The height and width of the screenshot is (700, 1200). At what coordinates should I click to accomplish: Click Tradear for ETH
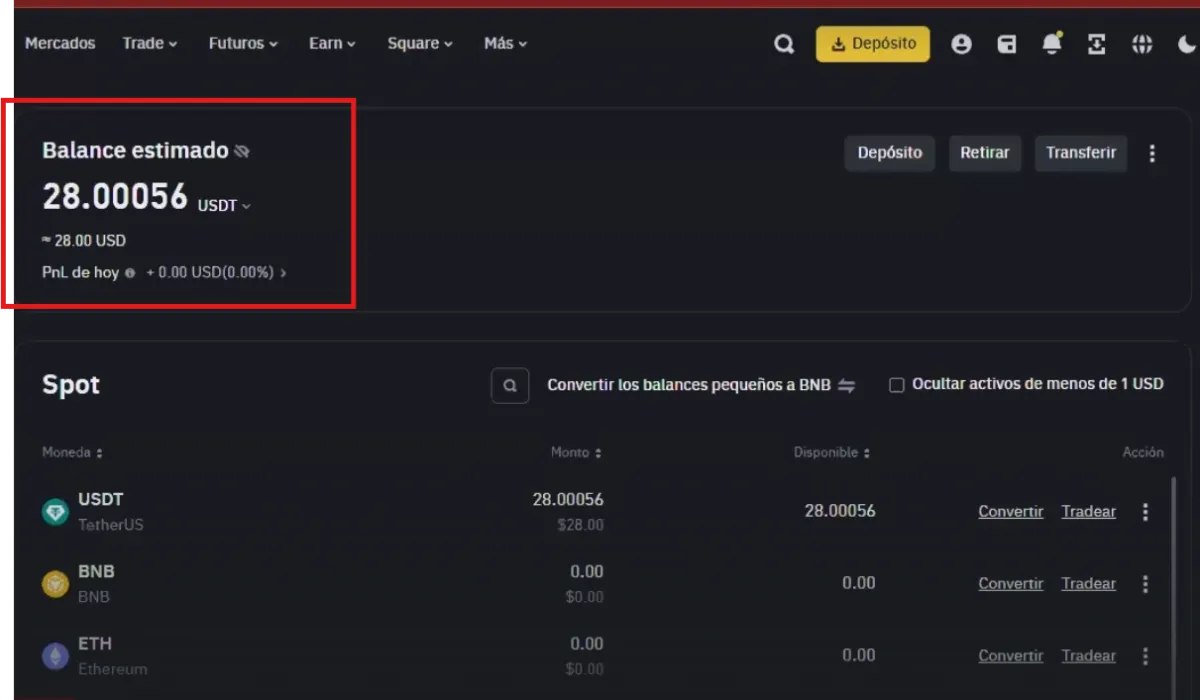pyautogui.click(x=1089, y=656)
